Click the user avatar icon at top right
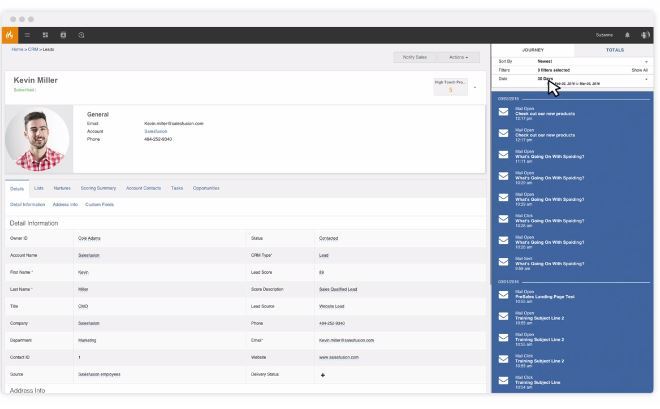This screenshot has height=409, width=660. [645, 34]
